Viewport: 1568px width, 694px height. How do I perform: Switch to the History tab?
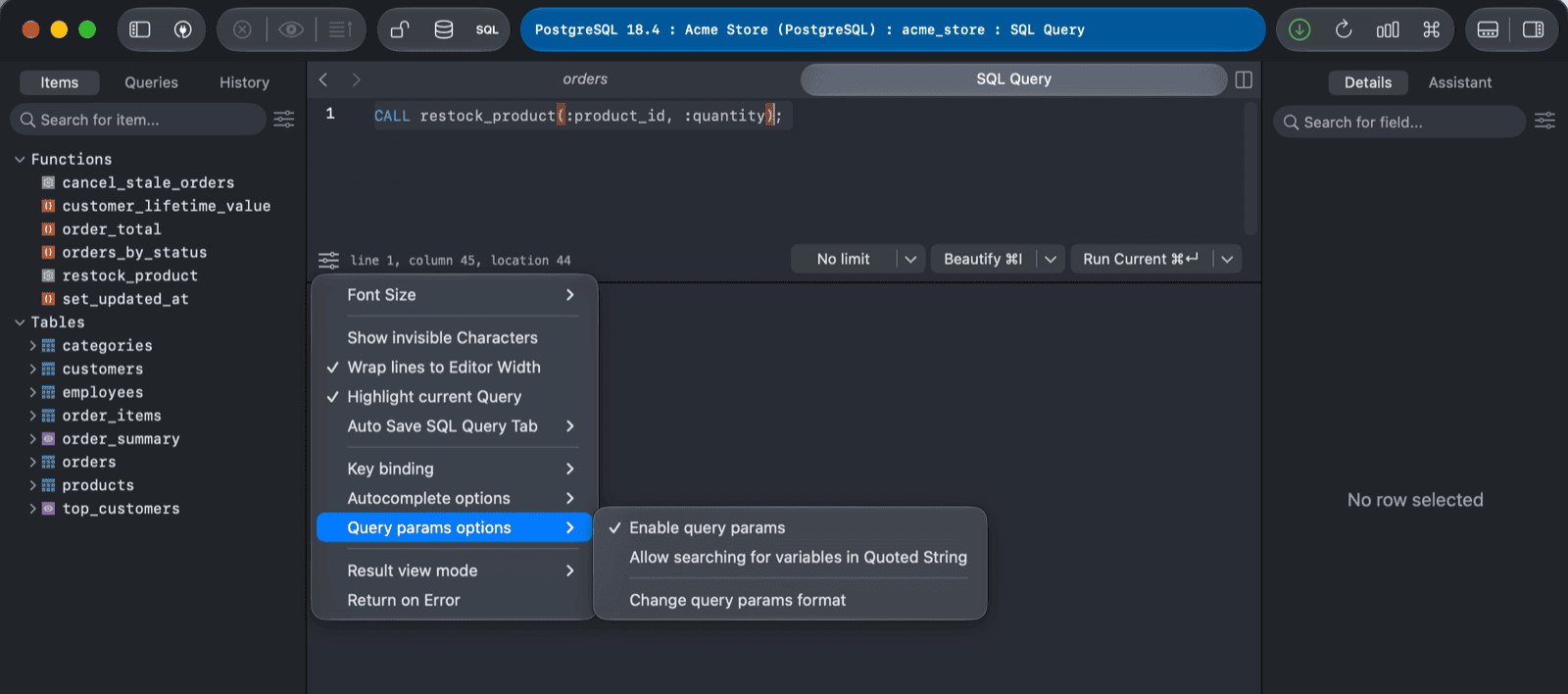[244, 82]
